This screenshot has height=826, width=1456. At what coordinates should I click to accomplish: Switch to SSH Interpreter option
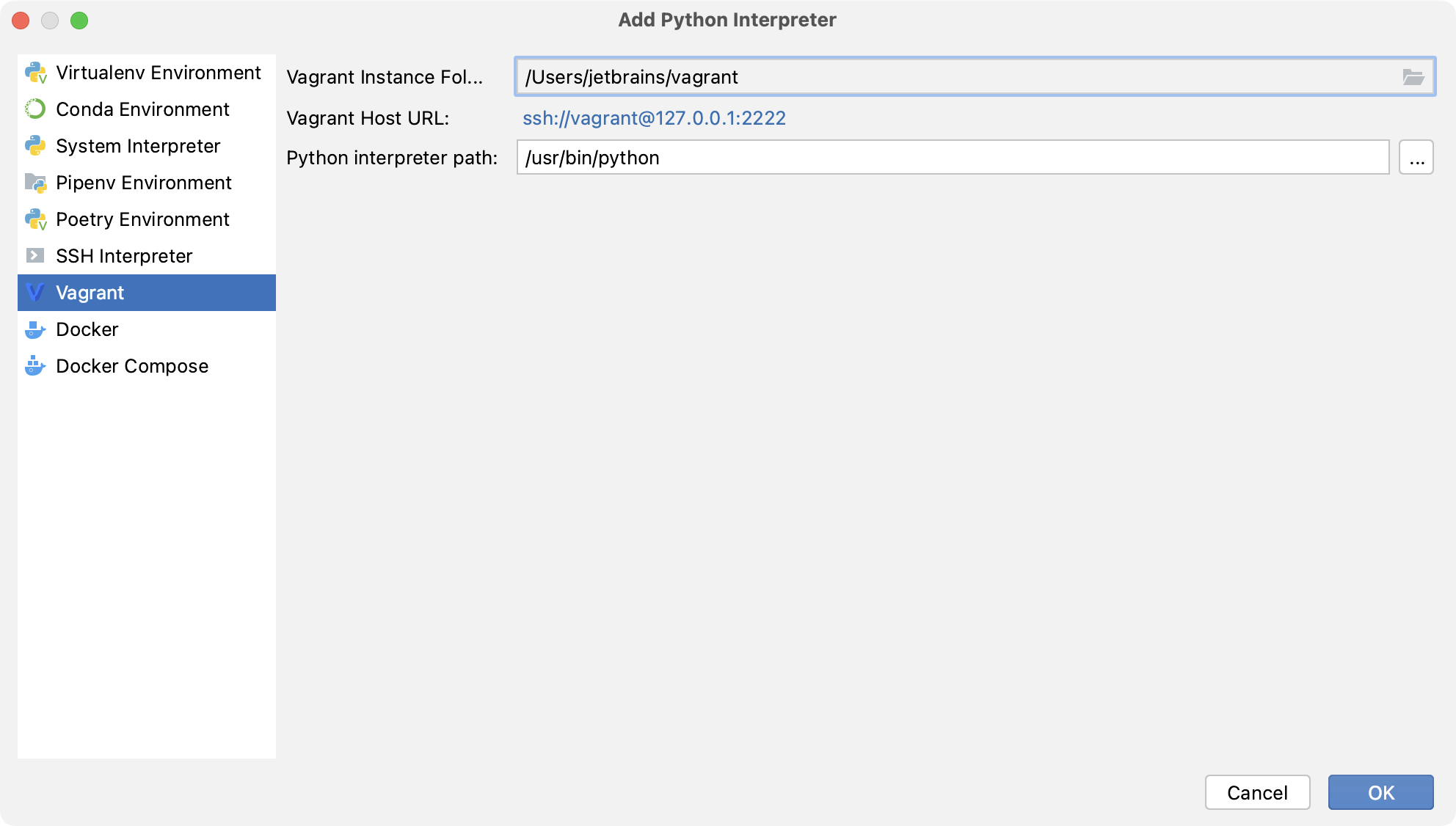click(124, 256)
